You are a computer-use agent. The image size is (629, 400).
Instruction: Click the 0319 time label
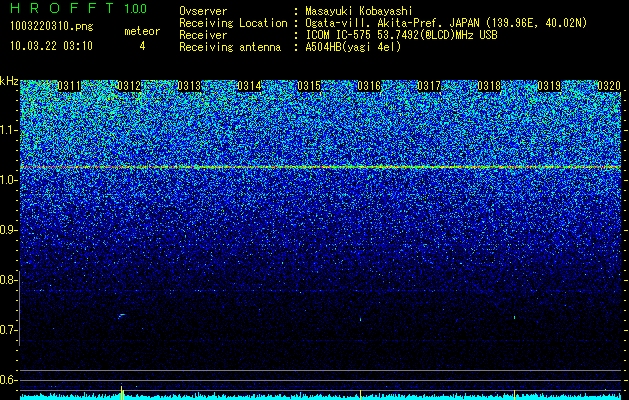coord(549,86)
